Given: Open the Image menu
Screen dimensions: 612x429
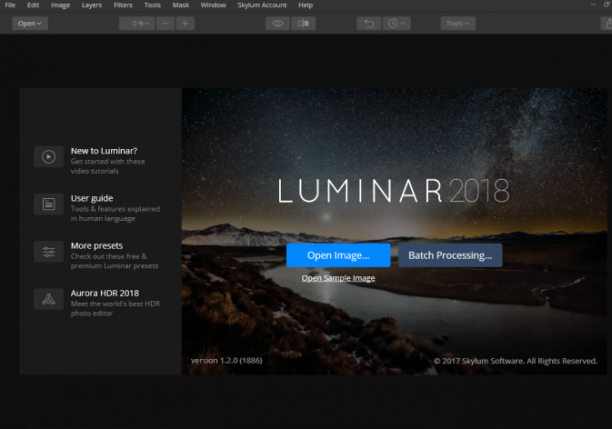Looking at the screenshot, I should pyautogui.click(x=60, y=5).
